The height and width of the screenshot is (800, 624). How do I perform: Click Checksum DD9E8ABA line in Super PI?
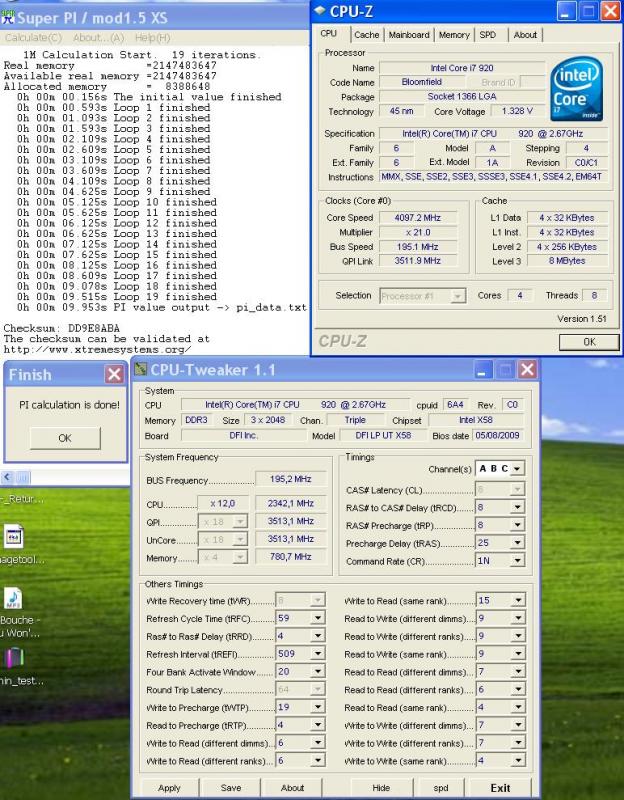click(x=61, y=328)
